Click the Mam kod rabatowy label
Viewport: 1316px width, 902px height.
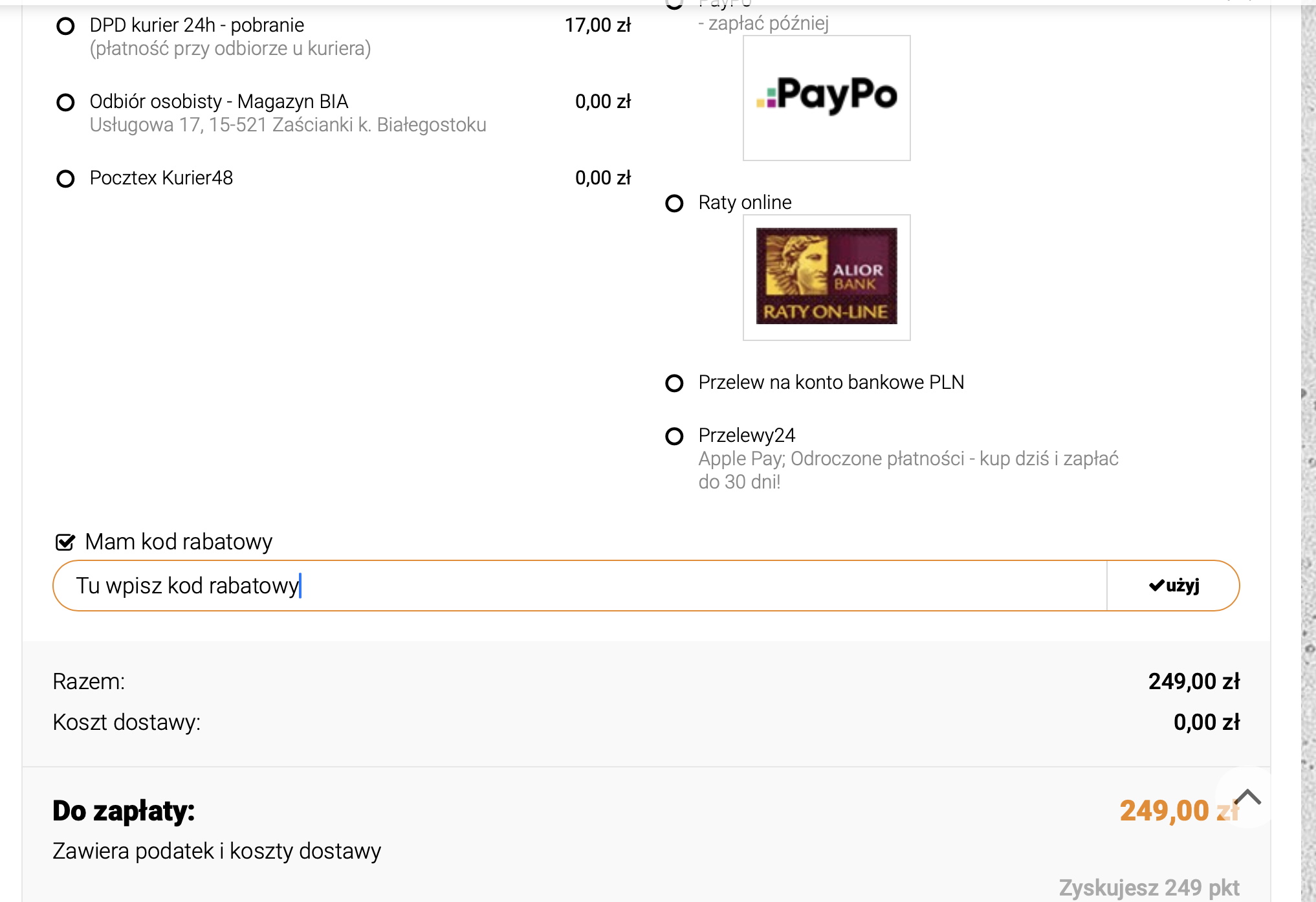[179, 542]
